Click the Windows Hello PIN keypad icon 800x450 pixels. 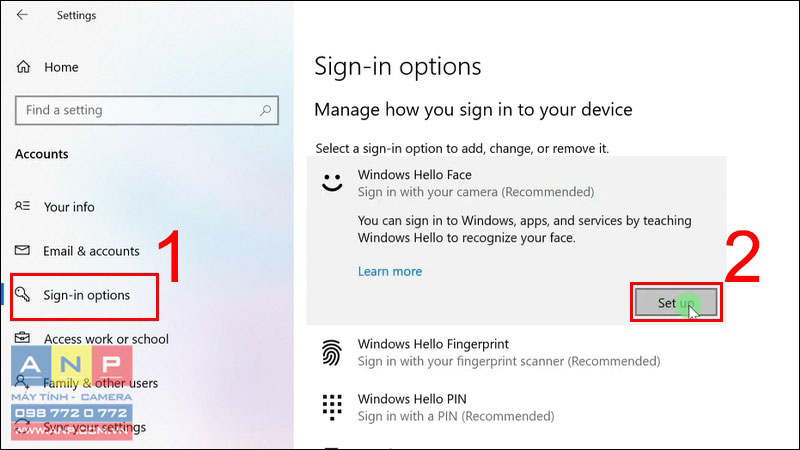(332, 407)
